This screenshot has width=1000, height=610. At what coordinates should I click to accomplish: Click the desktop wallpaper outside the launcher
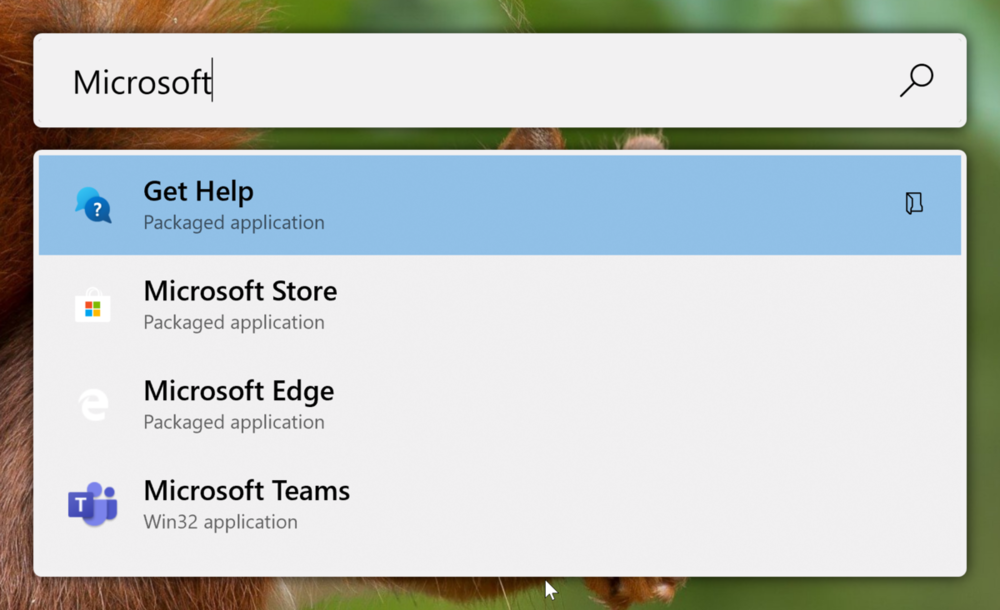[x=765, y=595]
